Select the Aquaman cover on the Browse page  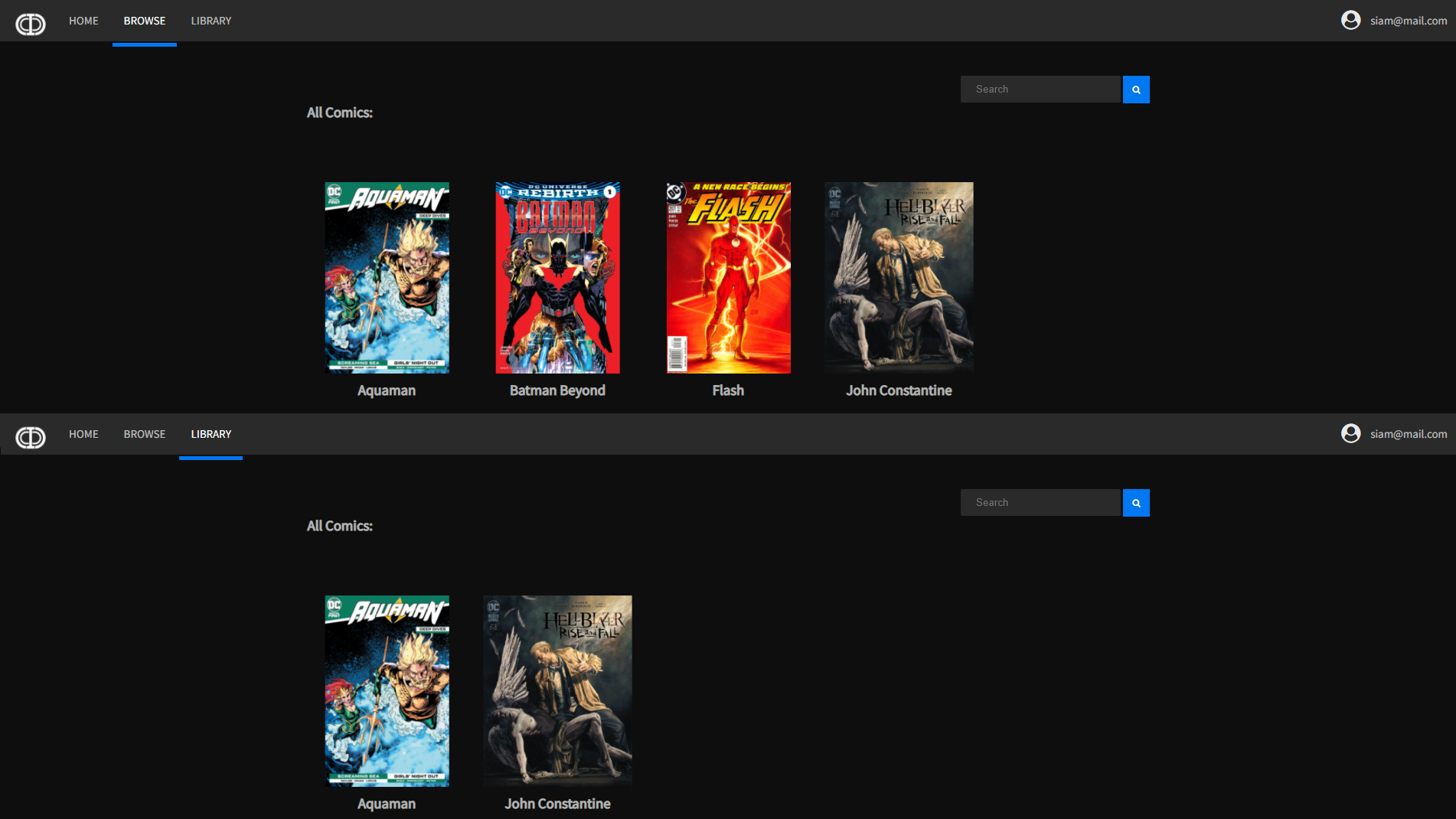[x=387, y=278]
